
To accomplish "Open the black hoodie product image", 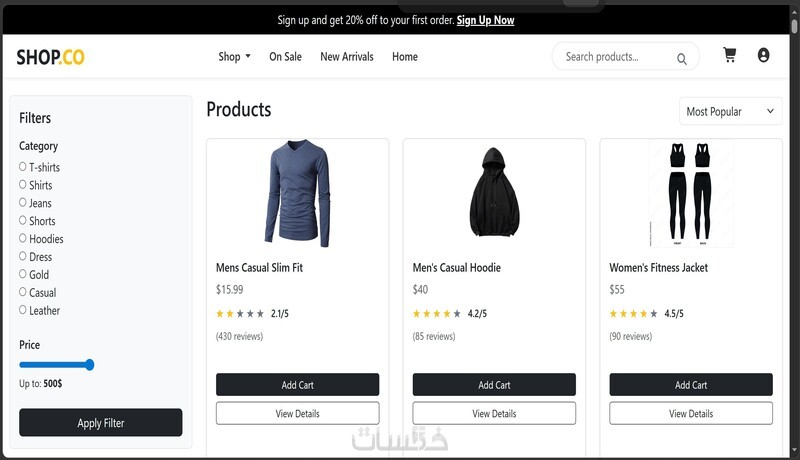I will [494, 194].
